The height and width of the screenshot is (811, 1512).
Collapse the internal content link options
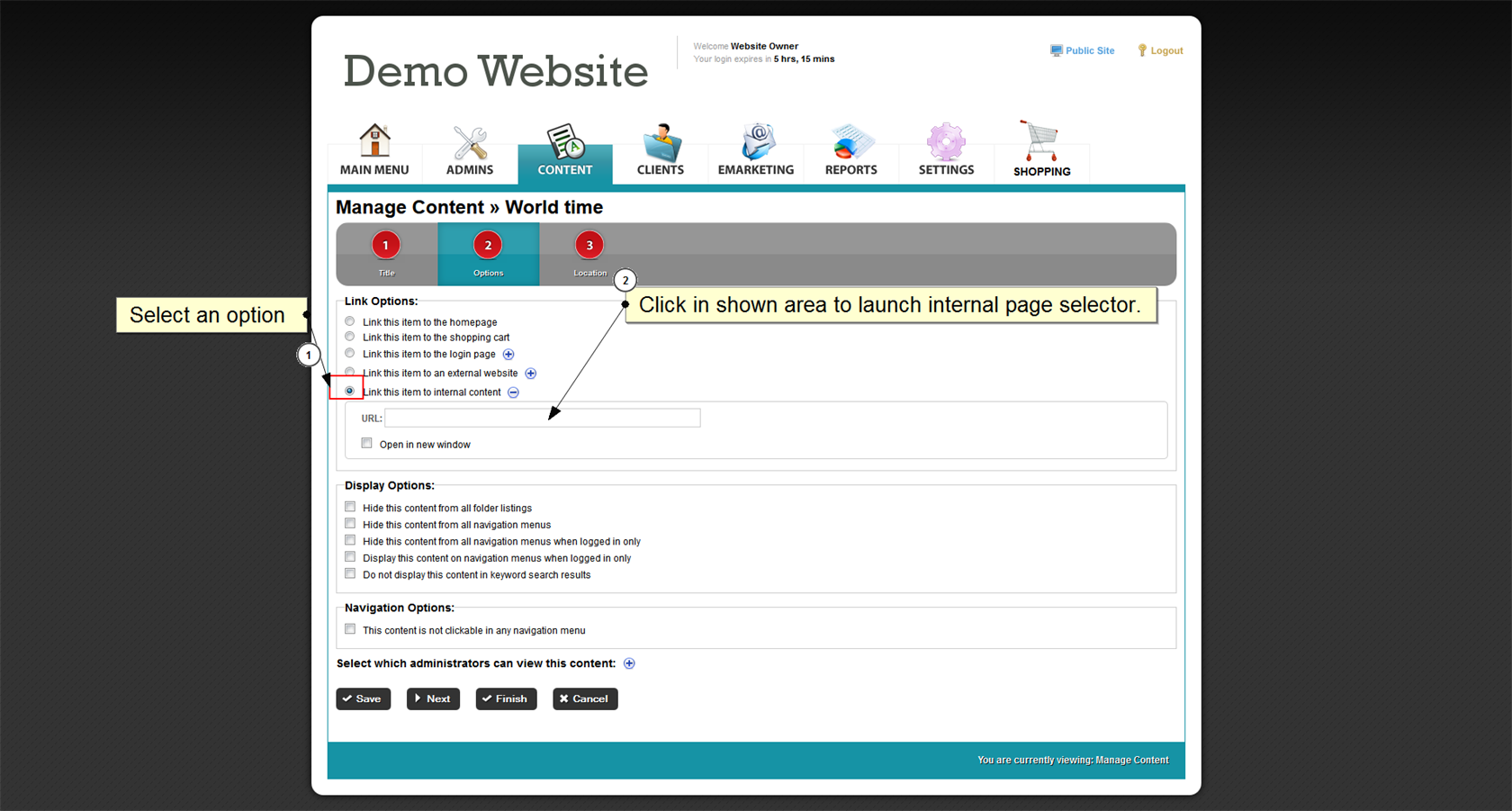coord(513,392)
